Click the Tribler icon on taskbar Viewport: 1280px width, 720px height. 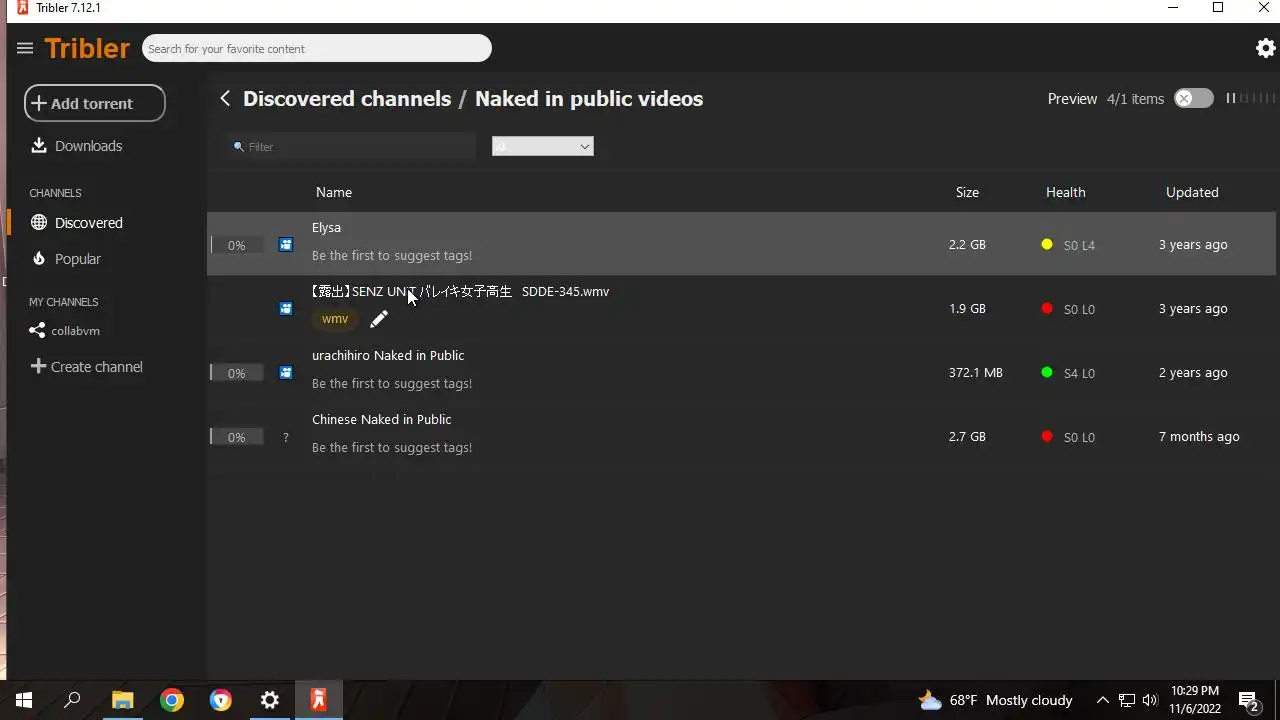click(319, 700)
